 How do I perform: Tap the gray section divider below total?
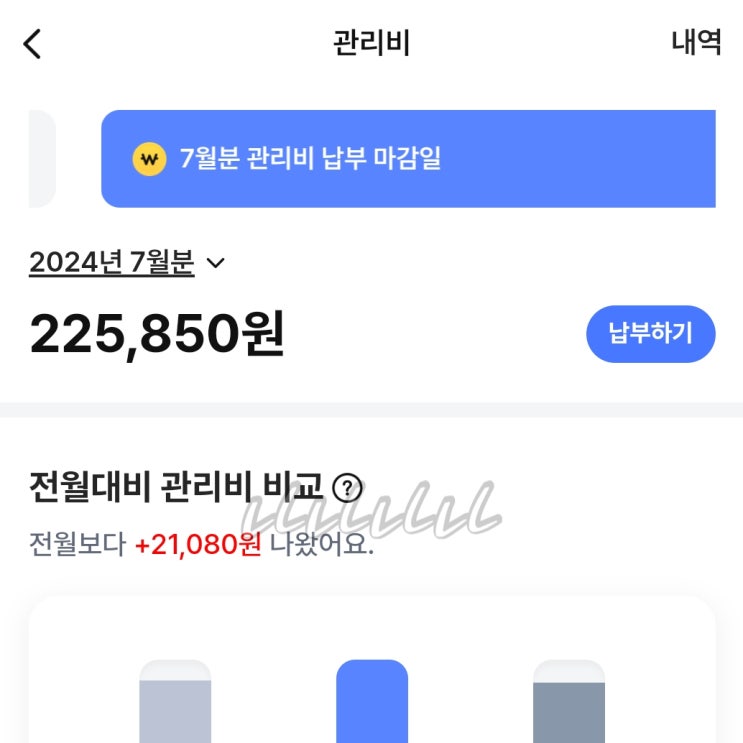371,410
